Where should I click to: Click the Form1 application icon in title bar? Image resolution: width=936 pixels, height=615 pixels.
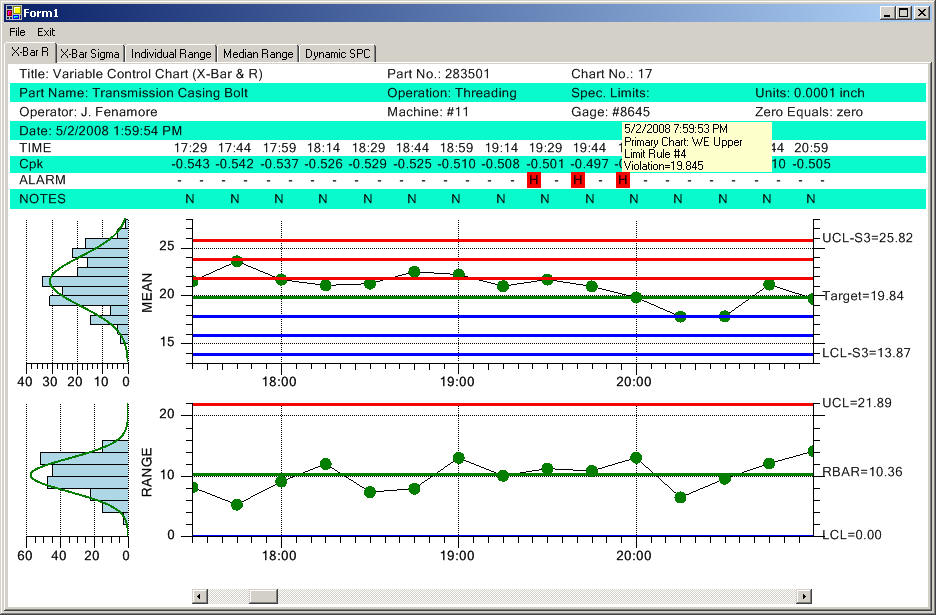[x=13, y=12]
